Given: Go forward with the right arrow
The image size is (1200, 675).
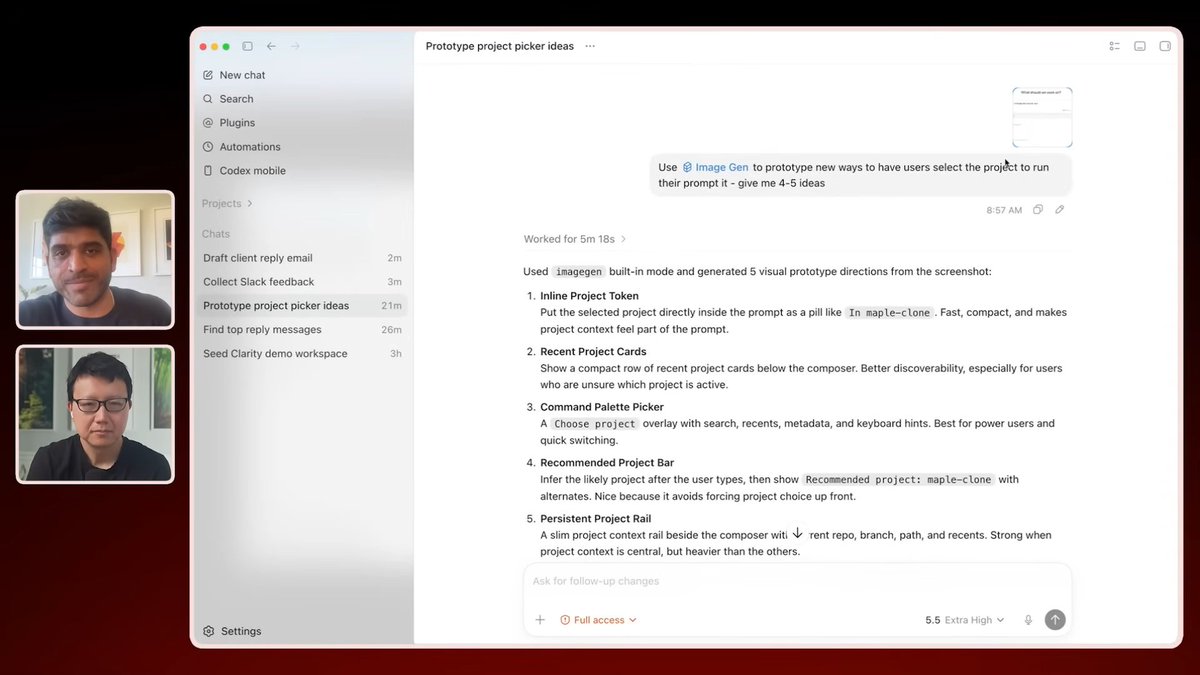Looking at the screenshot, I should point(295,46).
